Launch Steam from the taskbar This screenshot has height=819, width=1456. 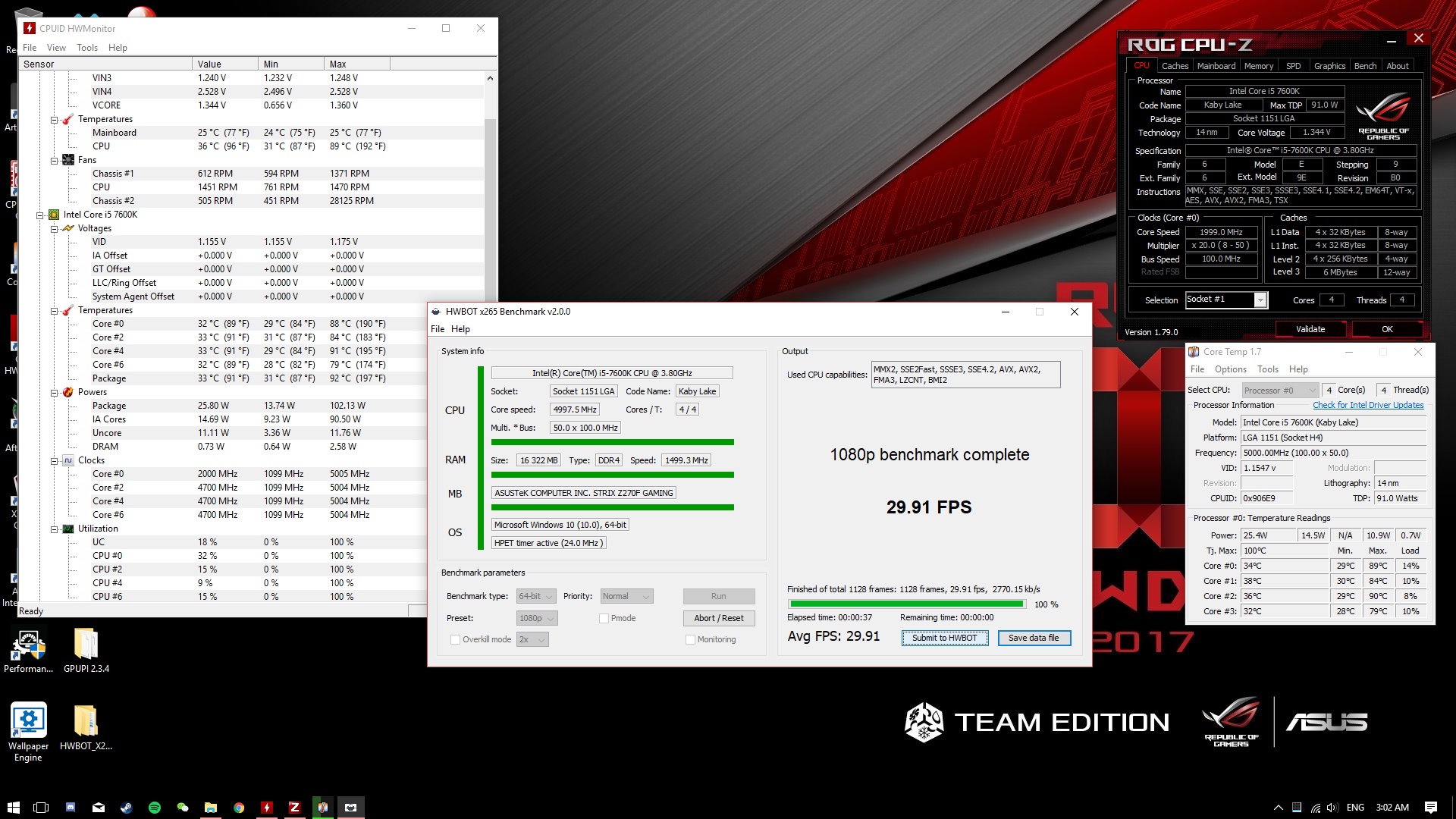pos(127,808)
